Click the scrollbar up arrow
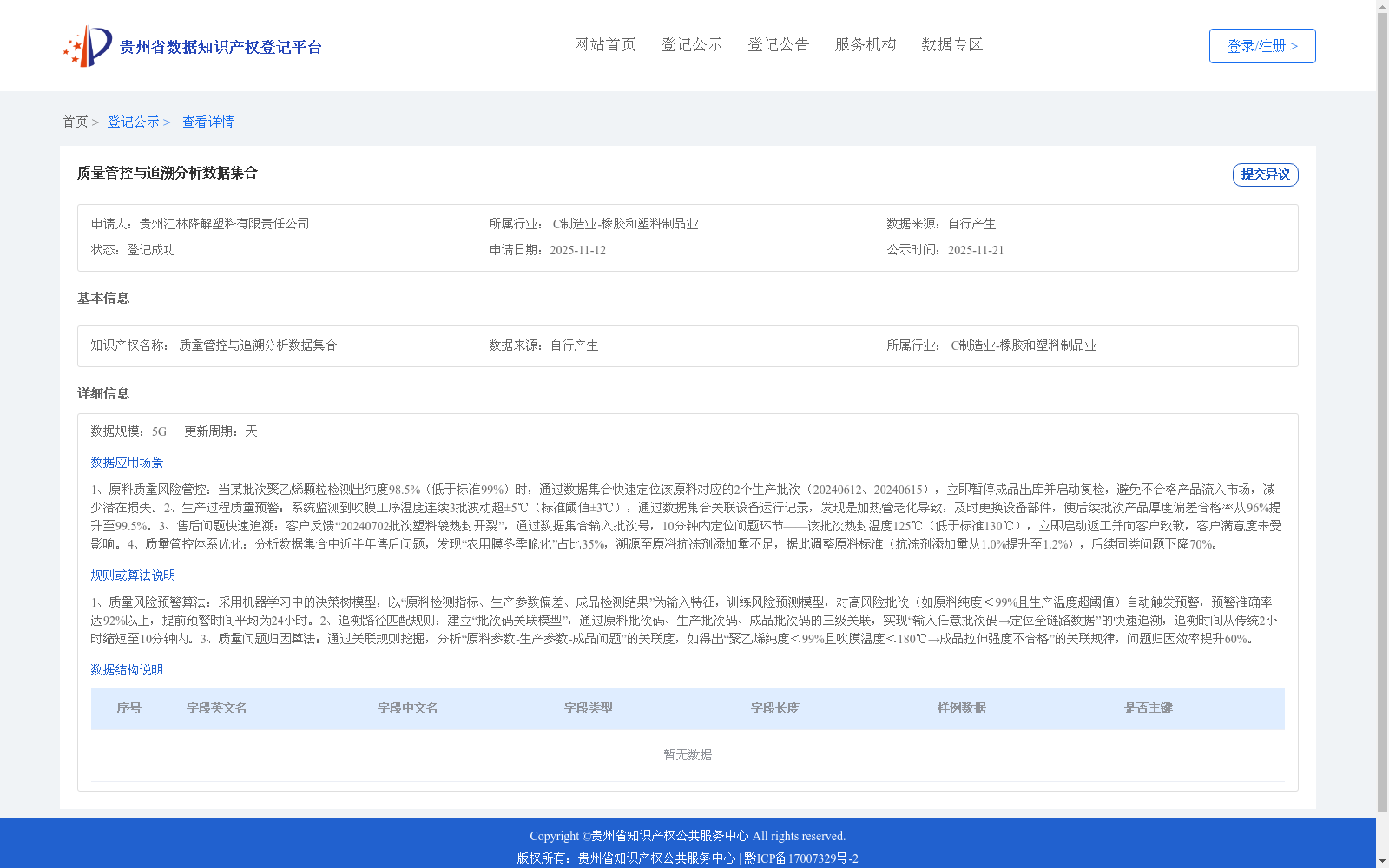 1382,7
